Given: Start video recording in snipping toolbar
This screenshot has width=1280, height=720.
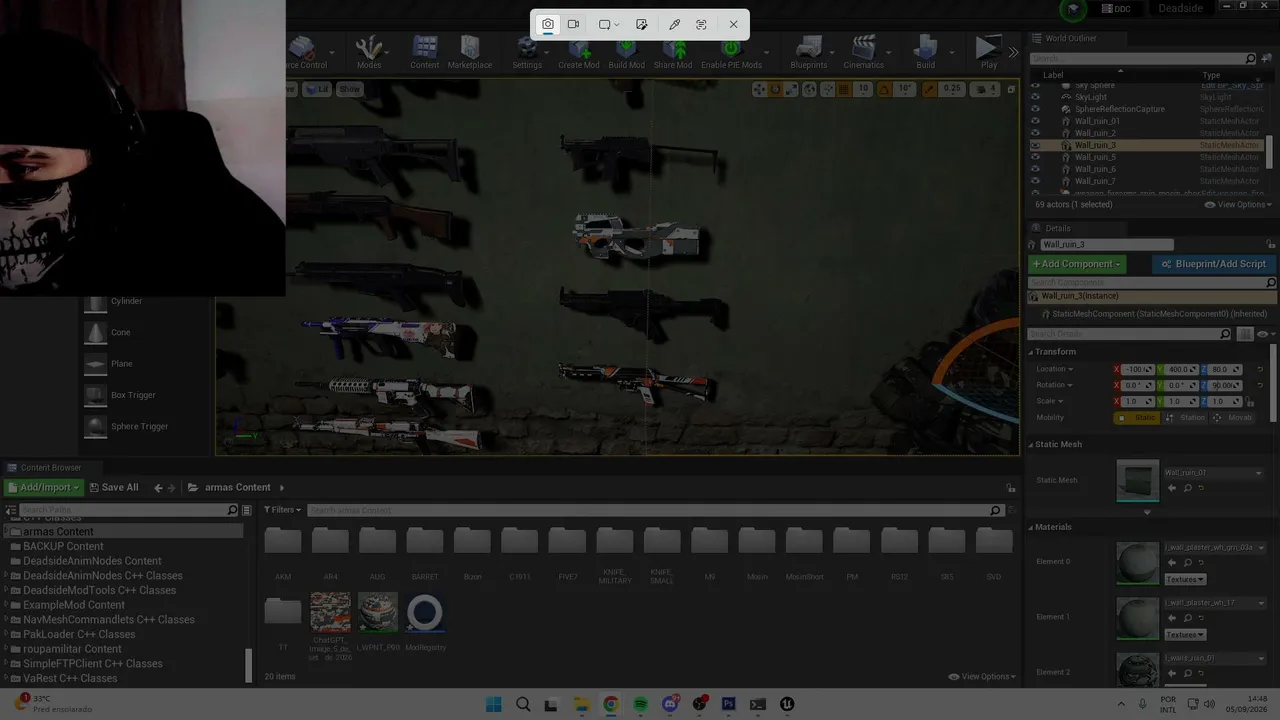Looking at the screenshot, I should (573, 24).
